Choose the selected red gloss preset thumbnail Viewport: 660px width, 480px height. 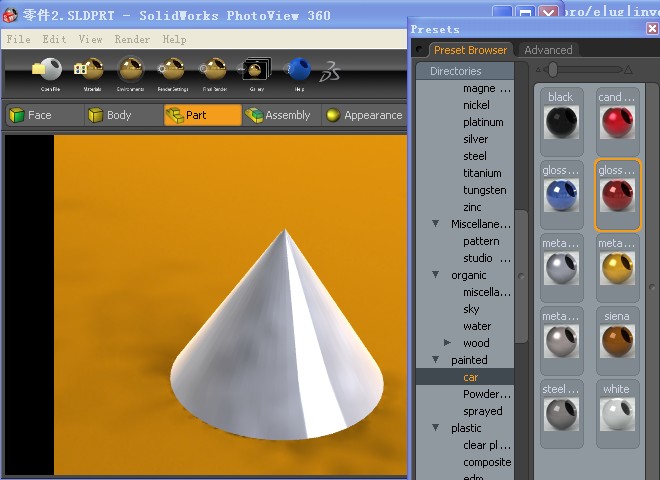(617, 195)
